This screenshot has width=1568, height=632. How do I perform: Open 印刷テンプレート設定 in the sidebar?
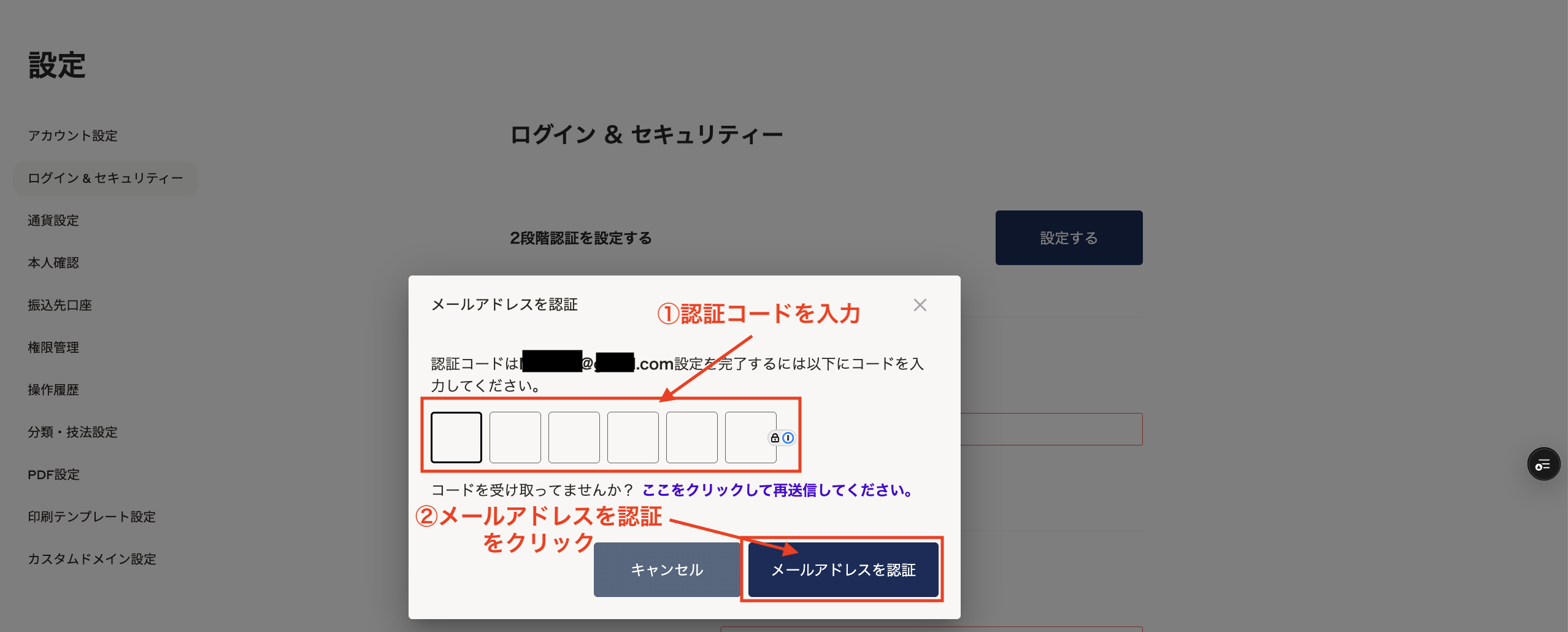(x=91, y=517)
